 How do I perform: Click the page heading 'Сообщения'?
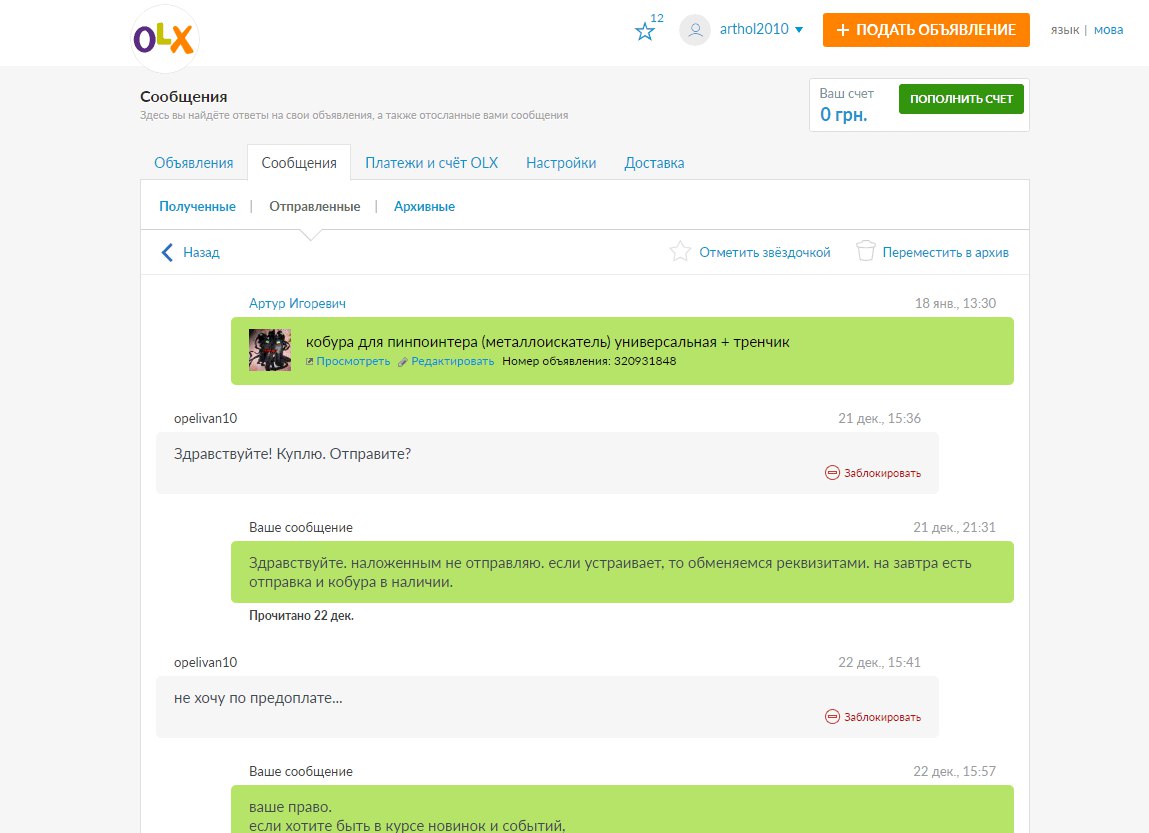(x=184, y=97)
